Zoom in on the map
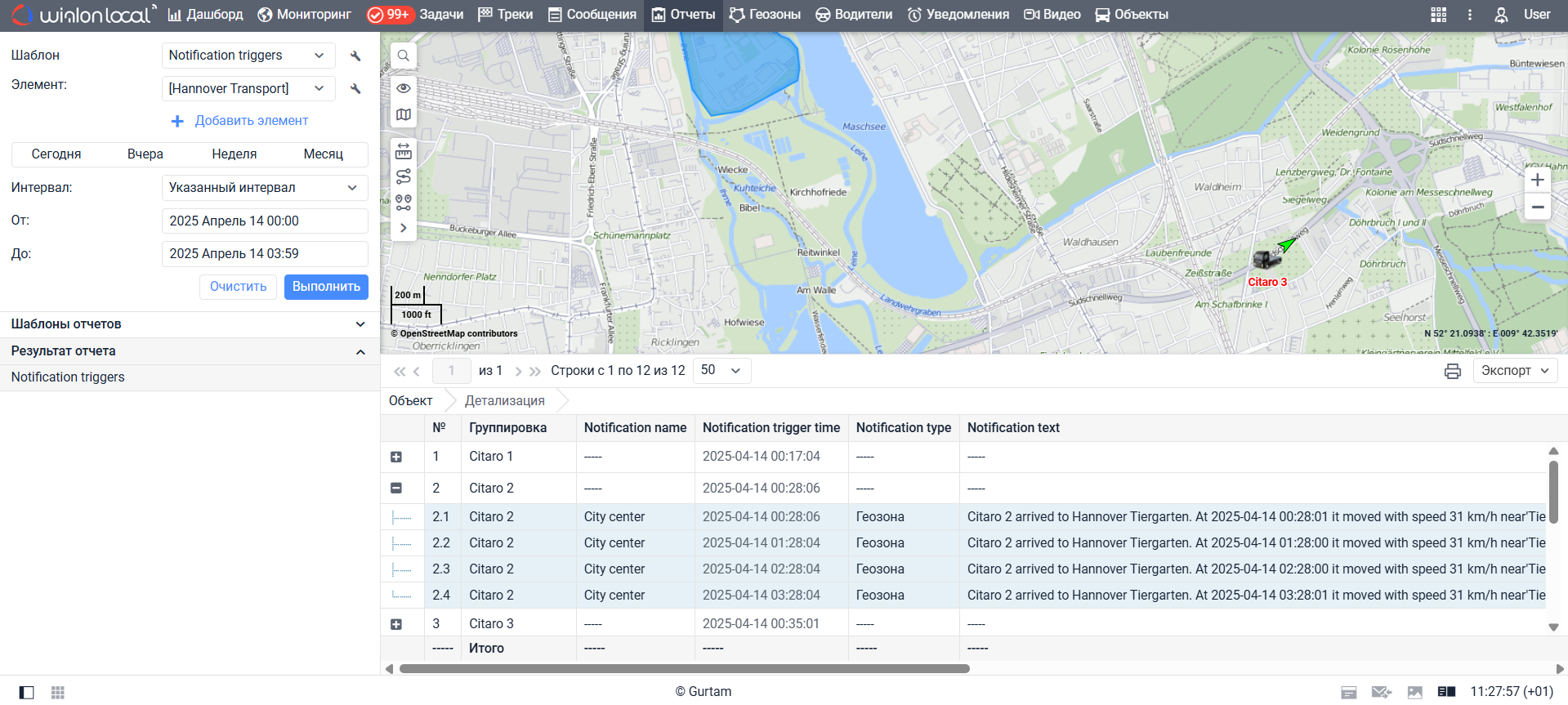1568x705 pixels. click(1537, 181)
